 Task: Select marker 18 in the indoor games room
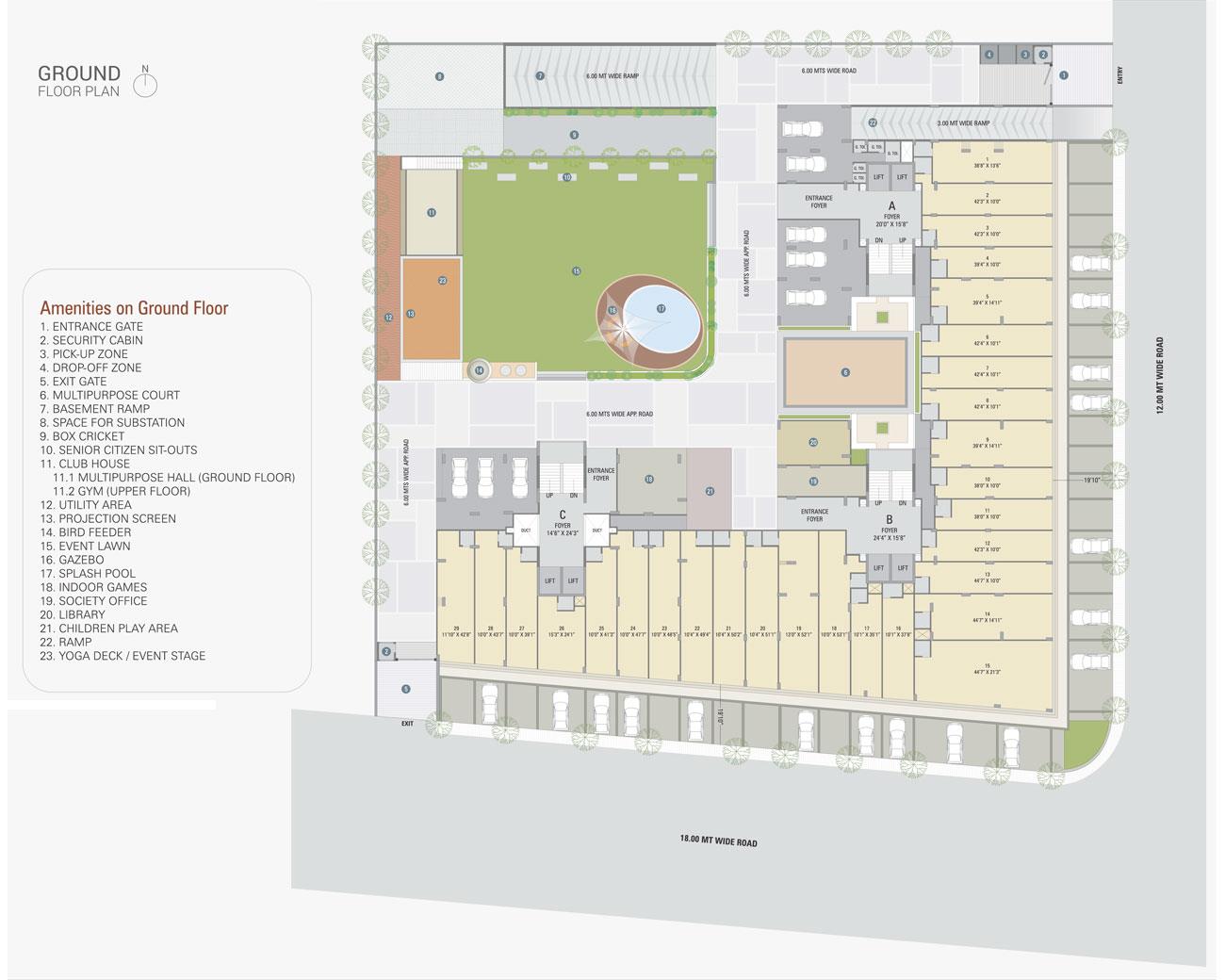(x=648, y=480)
